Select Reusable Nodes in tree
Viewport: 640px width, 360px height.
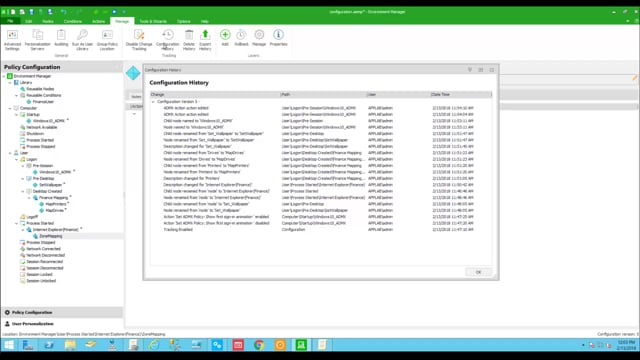pos(40,89)
